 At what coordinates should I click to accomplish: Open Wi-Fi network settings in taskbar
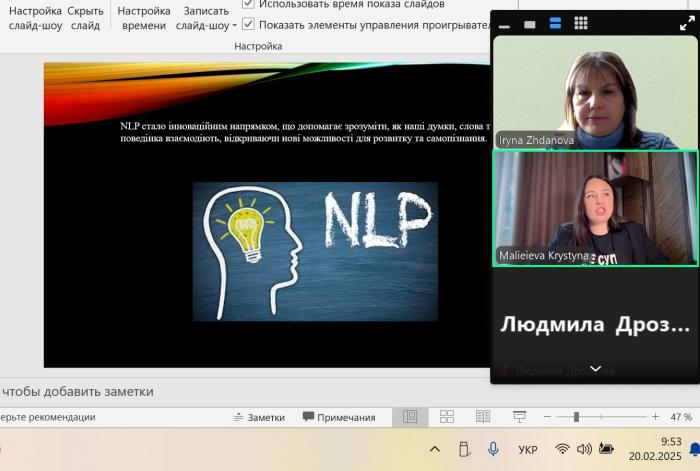[562, 449]
